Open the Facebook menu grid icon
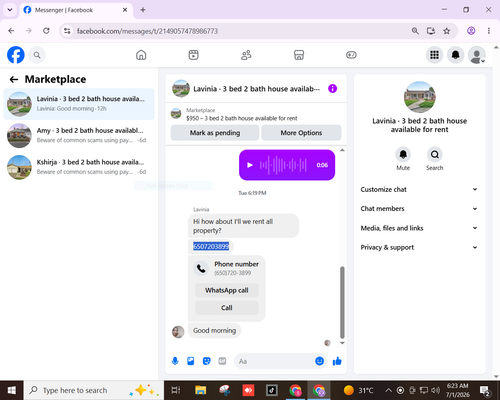Screen dimensions: 500x400 (434, 55)
